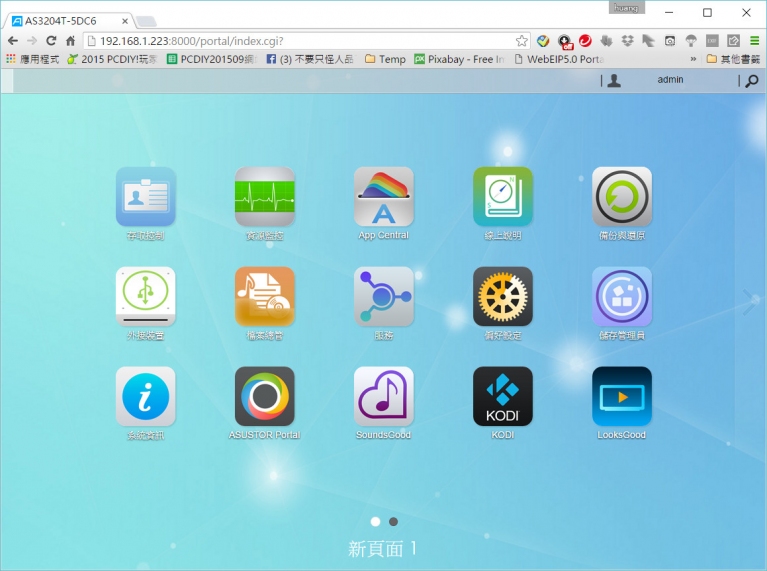Close the AS3204T-5DC6 tab

[x=125, y=21]
